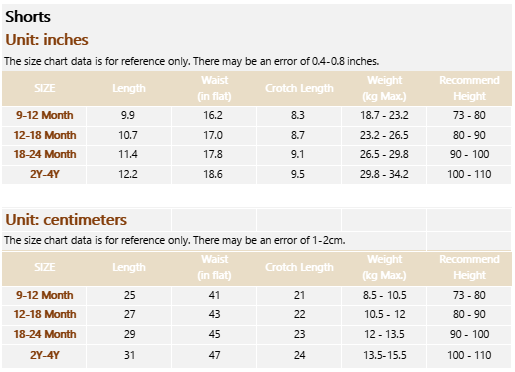This screenshot has height=372, width=515.
Task: Select the waist value 41 in the centimeters table
Action: tap(214, 295)
